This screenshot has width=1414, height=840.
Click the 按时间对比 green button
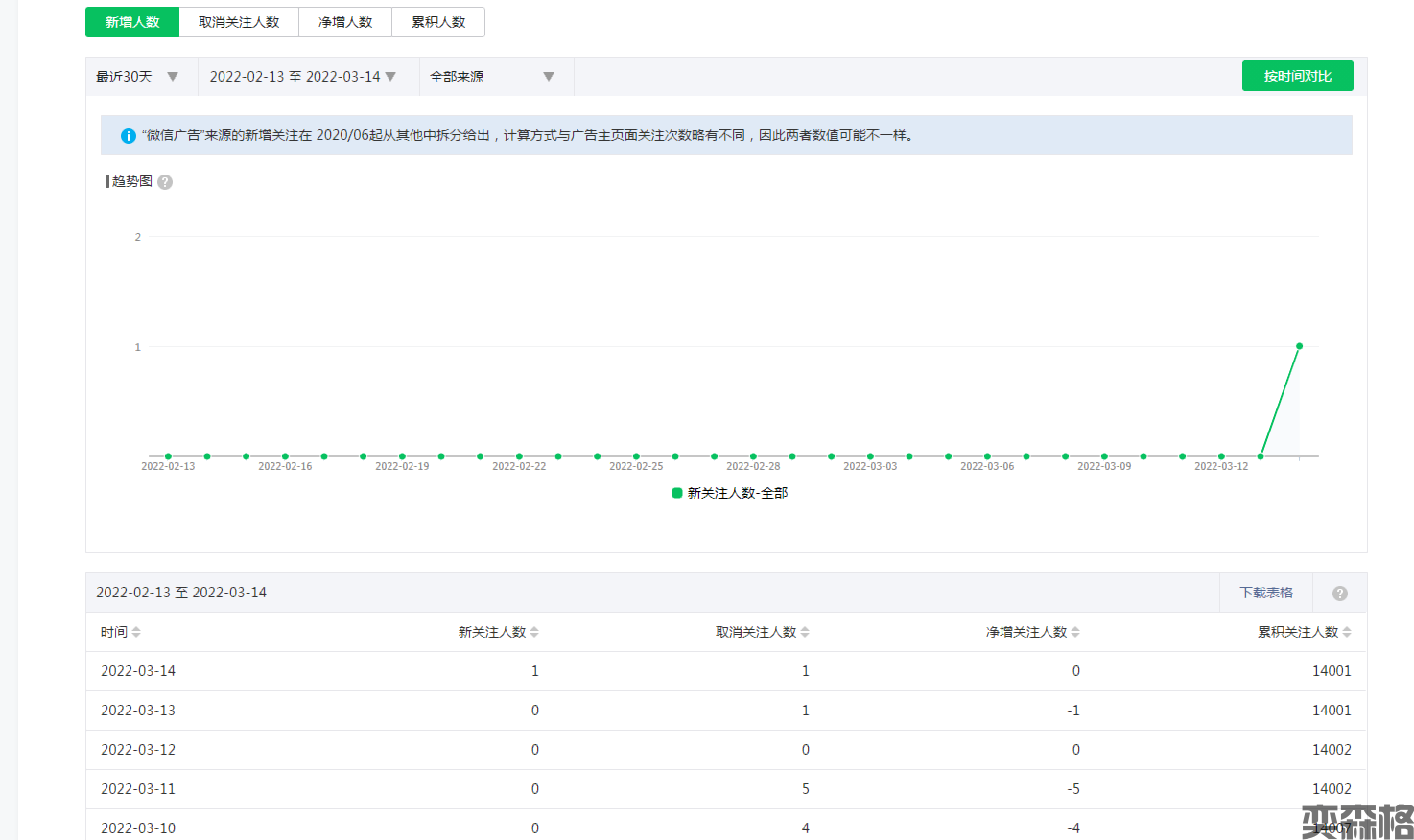[1297, 76]
